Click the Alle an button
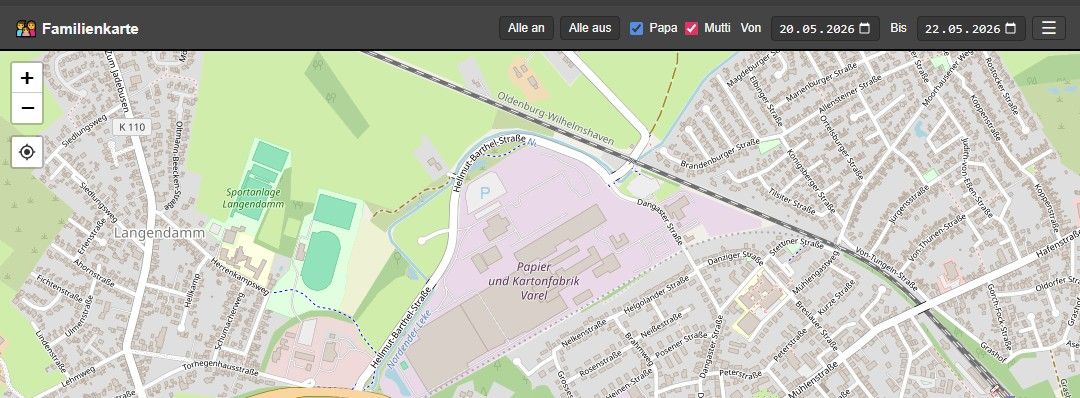Viewport: 1080px width, 398px height. (x=526, y=28)
